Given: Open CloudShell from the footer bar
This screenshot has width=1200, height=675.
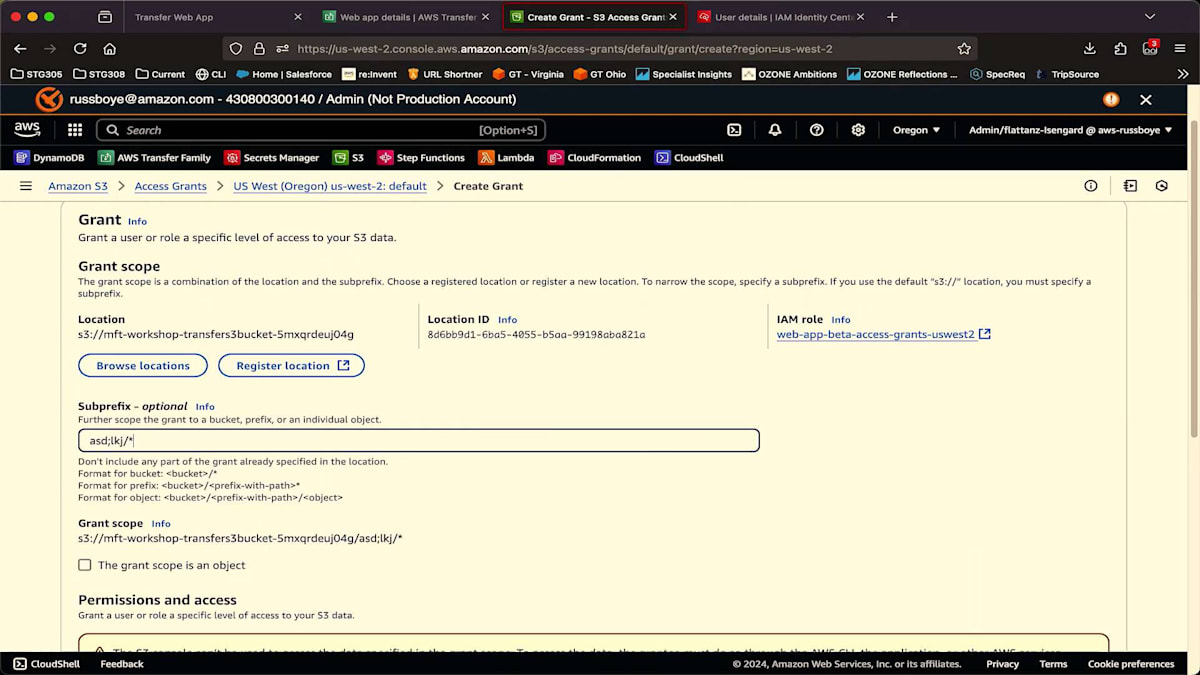Looking at the screenshot, I should point(46,664).
